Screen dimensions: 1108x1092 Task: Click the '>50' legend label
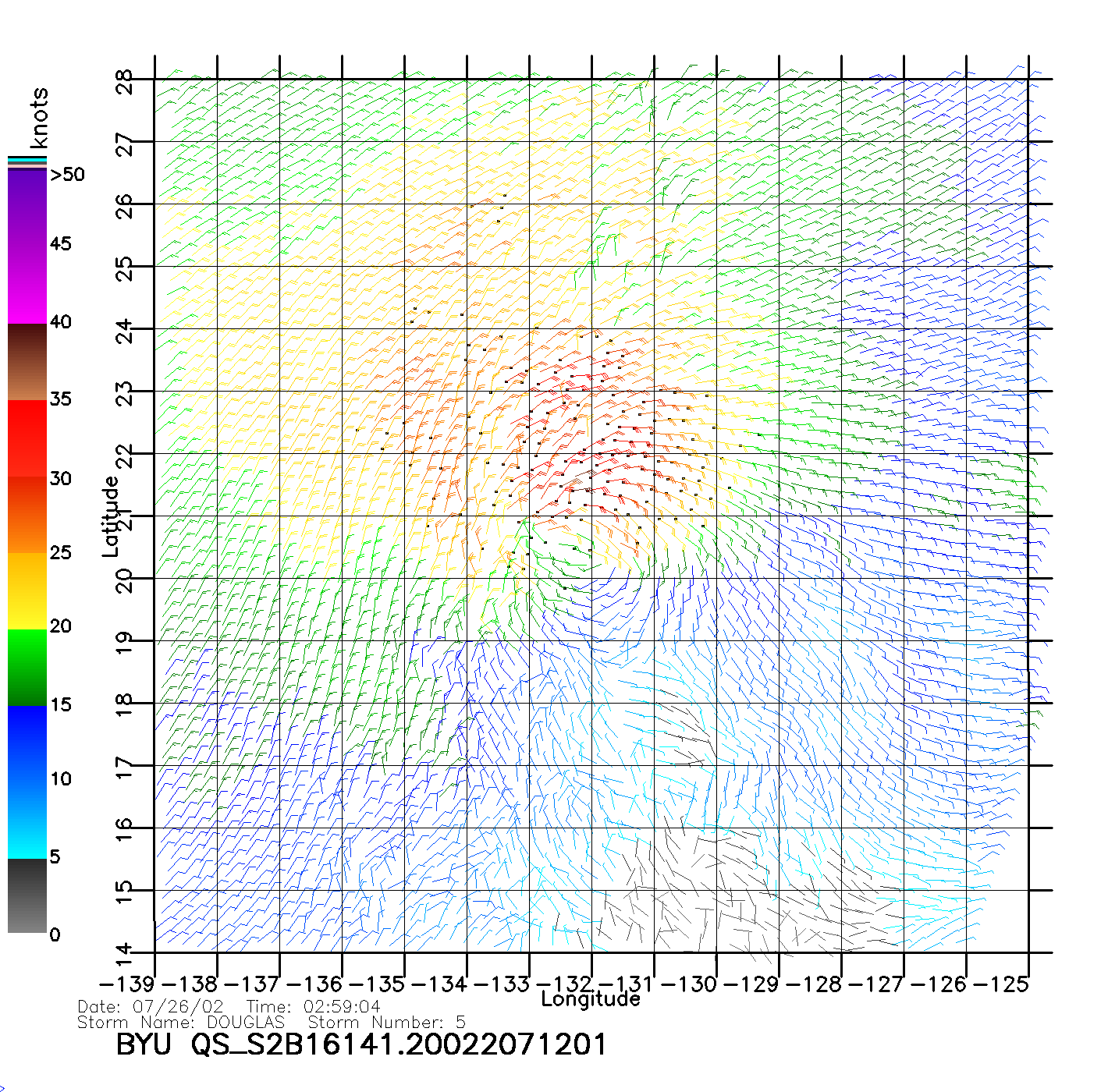67,175
